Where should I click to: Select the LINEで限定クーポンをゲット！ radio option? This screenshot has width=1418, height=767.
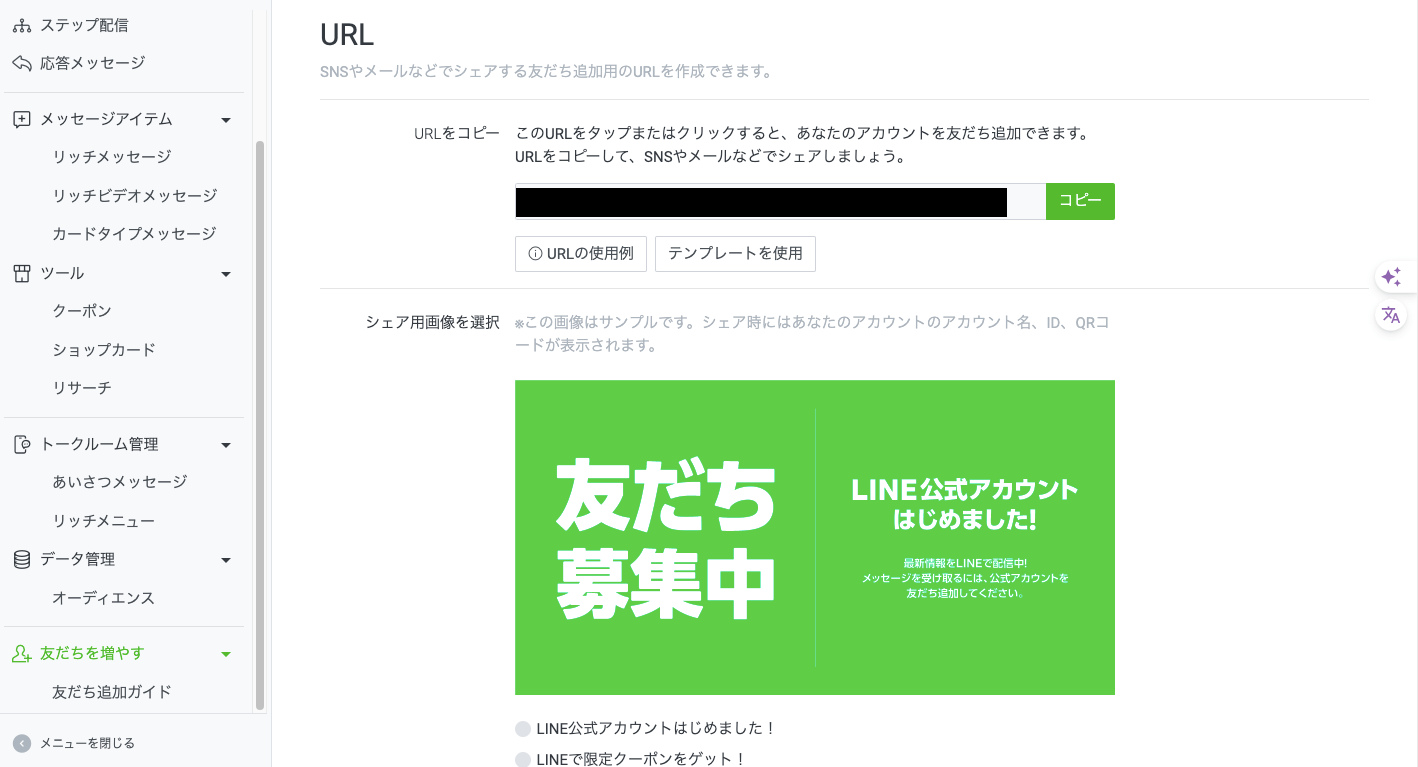523,760
